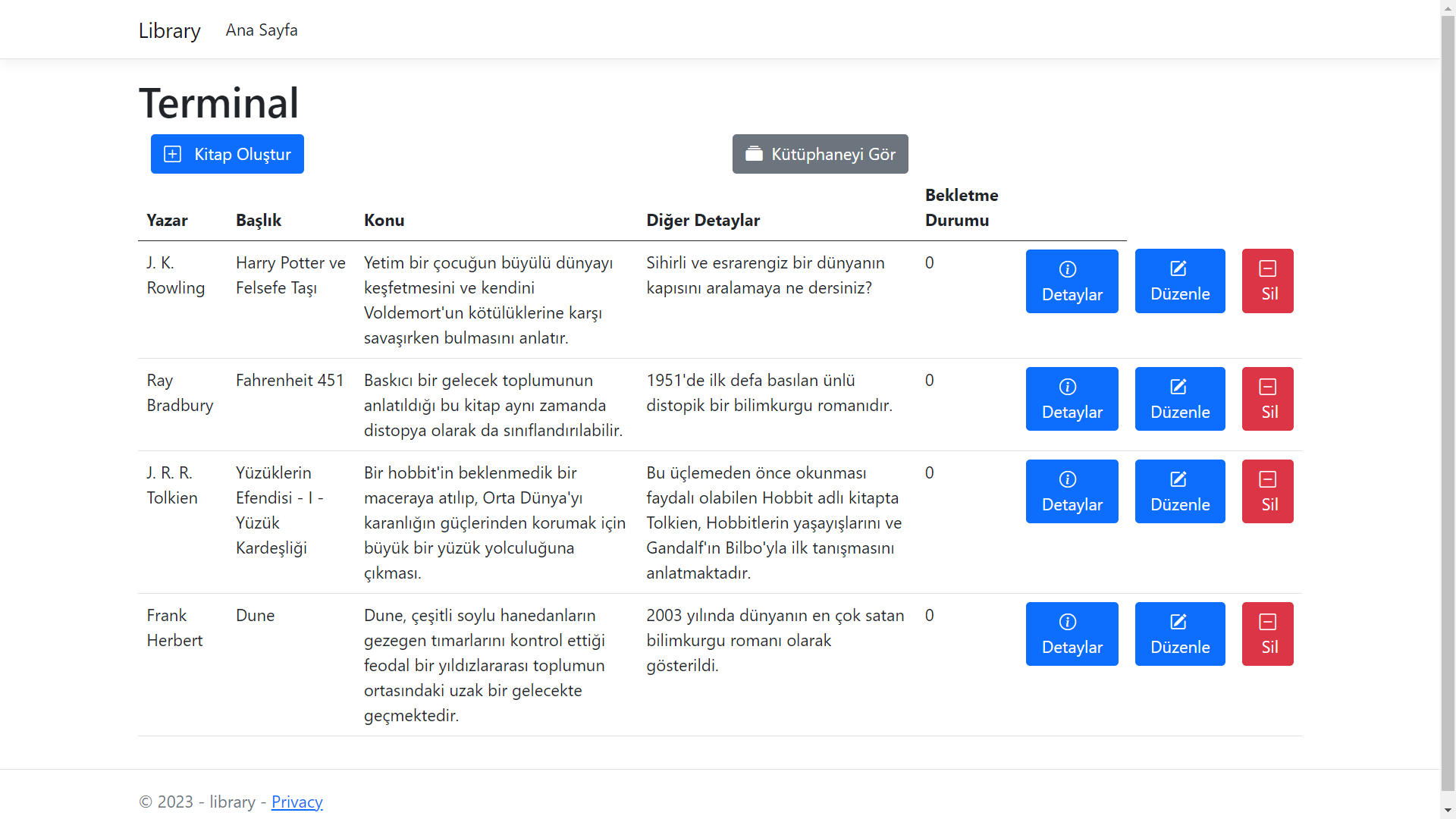Viewport: 1456px width, 819px height.
Task: Click the Library brand link
Action: (x=169, y=30)
